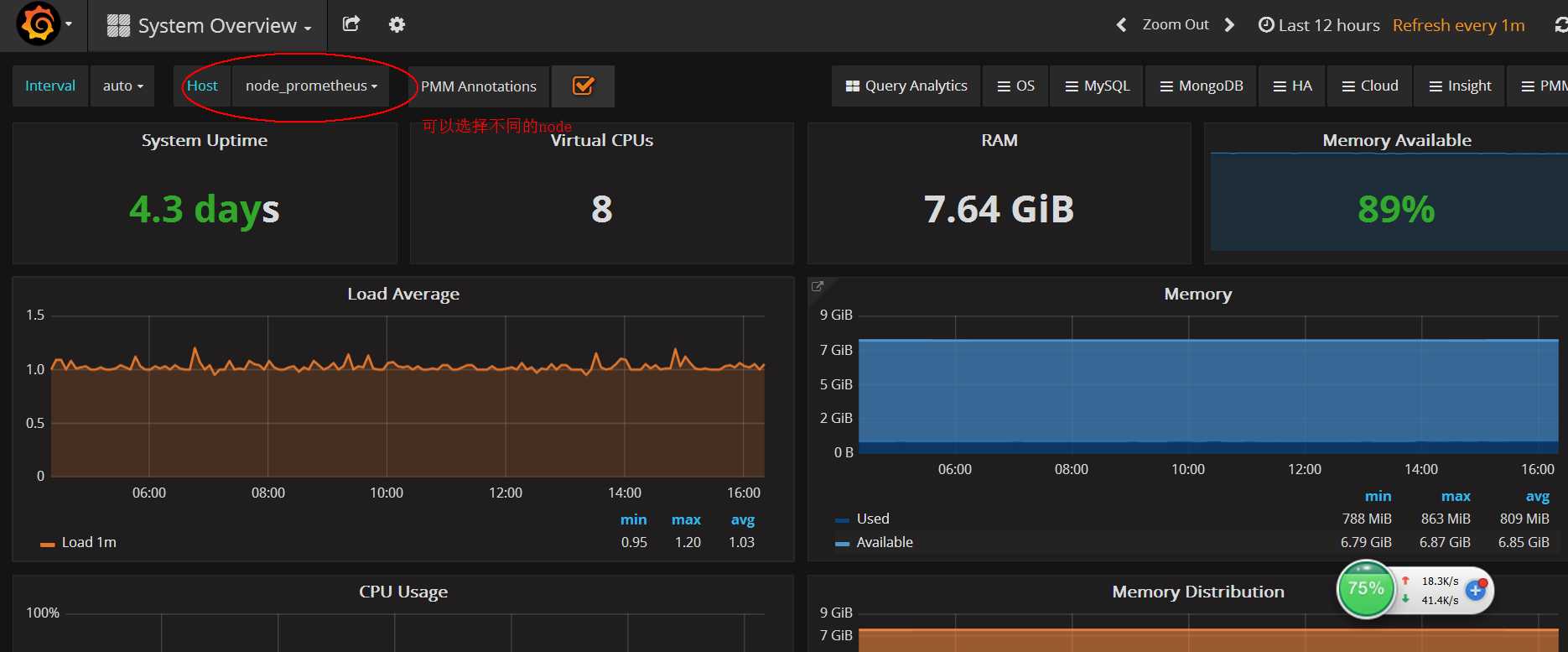Click the share dashboard icon
1568x652 pixels.
coord(351,24)
